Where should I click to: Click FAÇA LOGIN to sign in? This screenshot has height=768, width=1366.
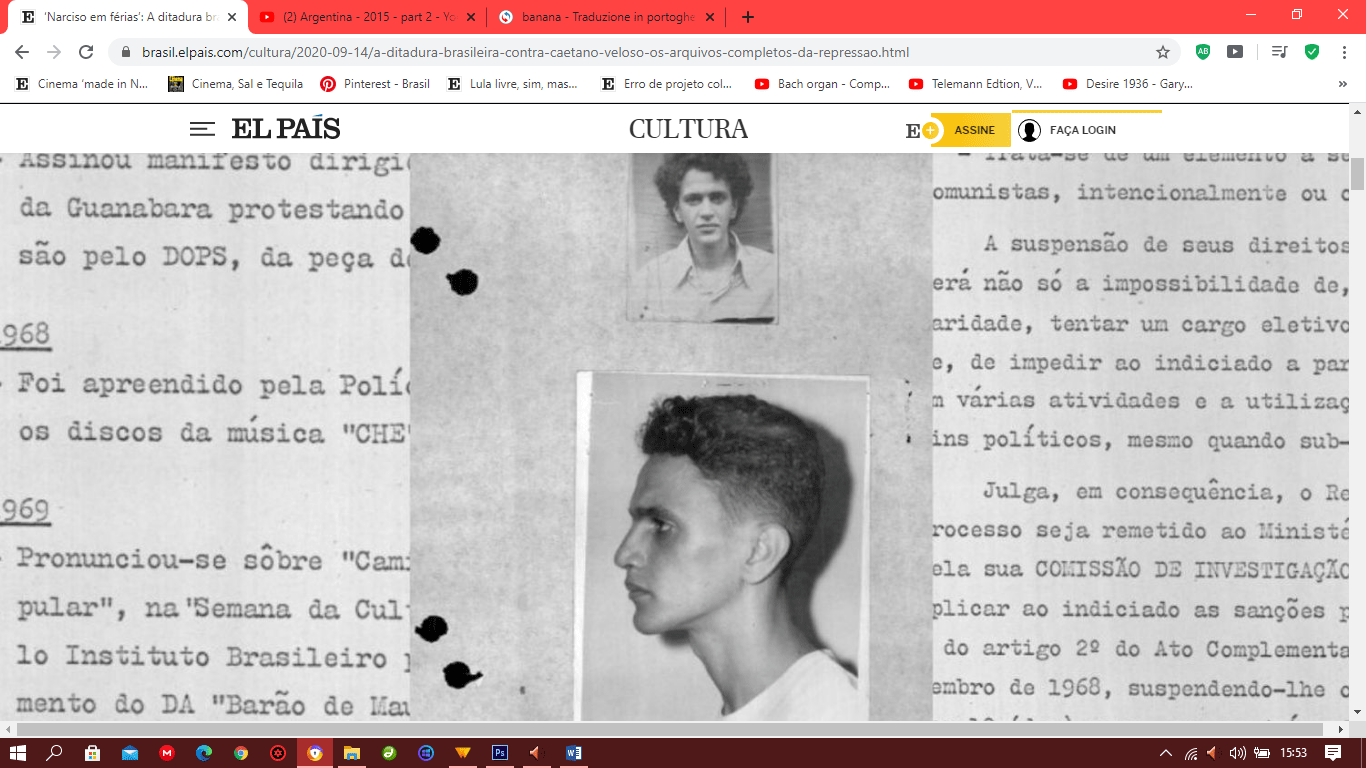click(x=1081, y=130)
